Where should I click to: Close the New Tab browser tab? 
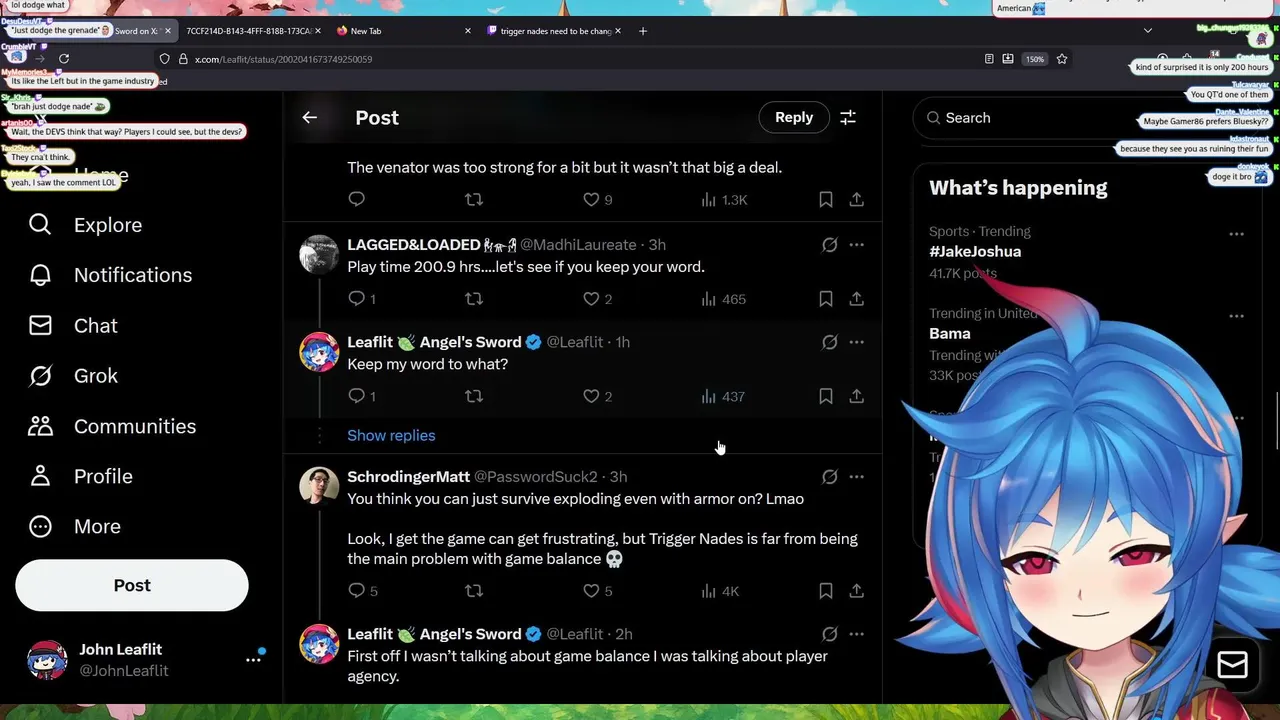[468, 31]
